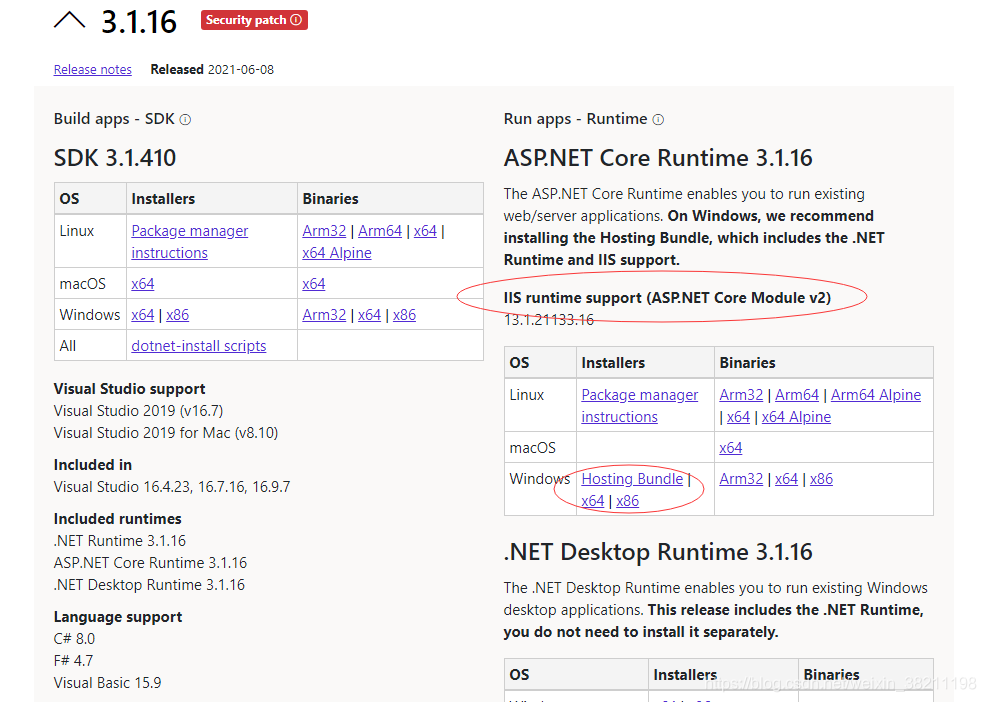
Task: Download ASP.NET Runtime Linux Arm64 binary
Action: coord(797,395)
